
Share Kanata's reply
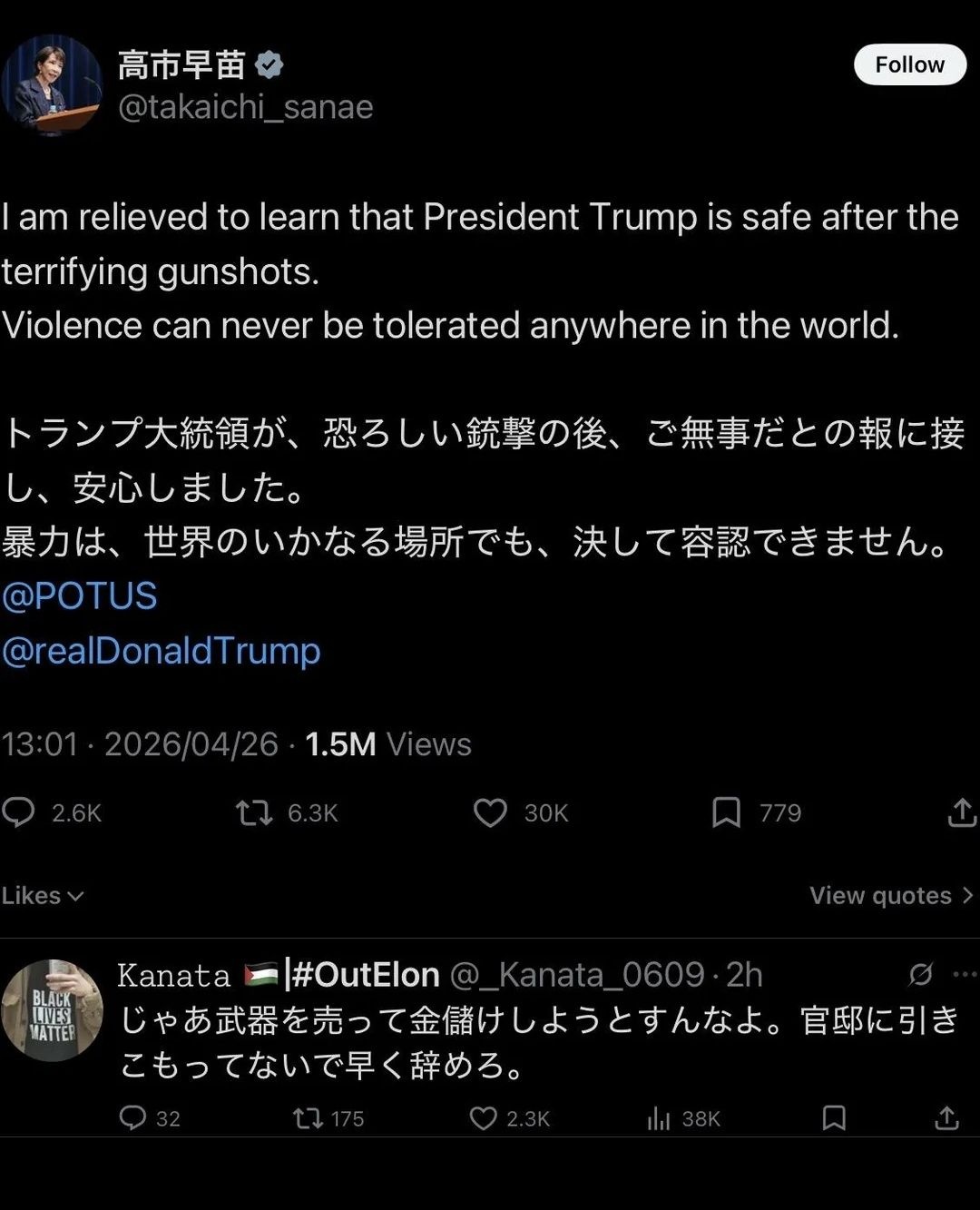click(x=946, y=1118)
